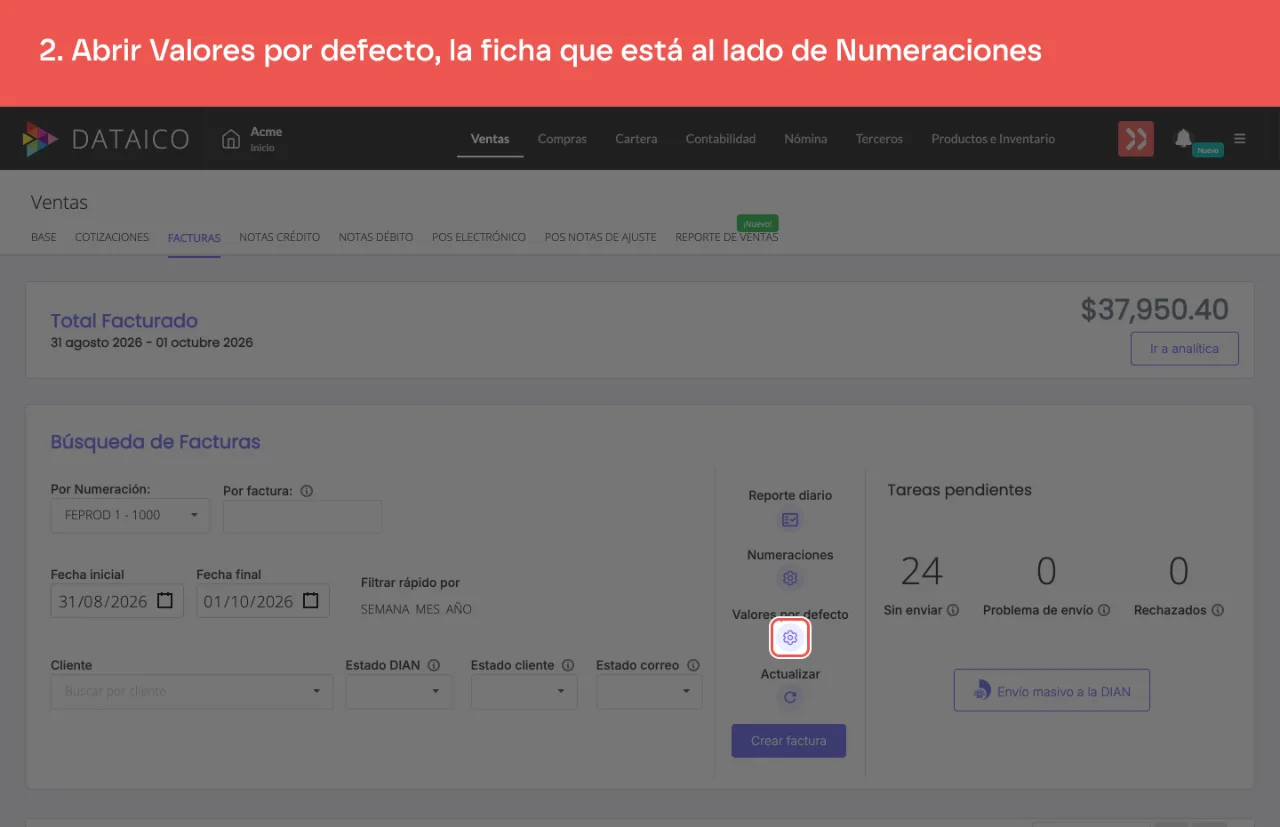Expand the Estado cliente dropdown
Image resolution: width=1280 pixels, height=827 pixels.
click(524, 692)
